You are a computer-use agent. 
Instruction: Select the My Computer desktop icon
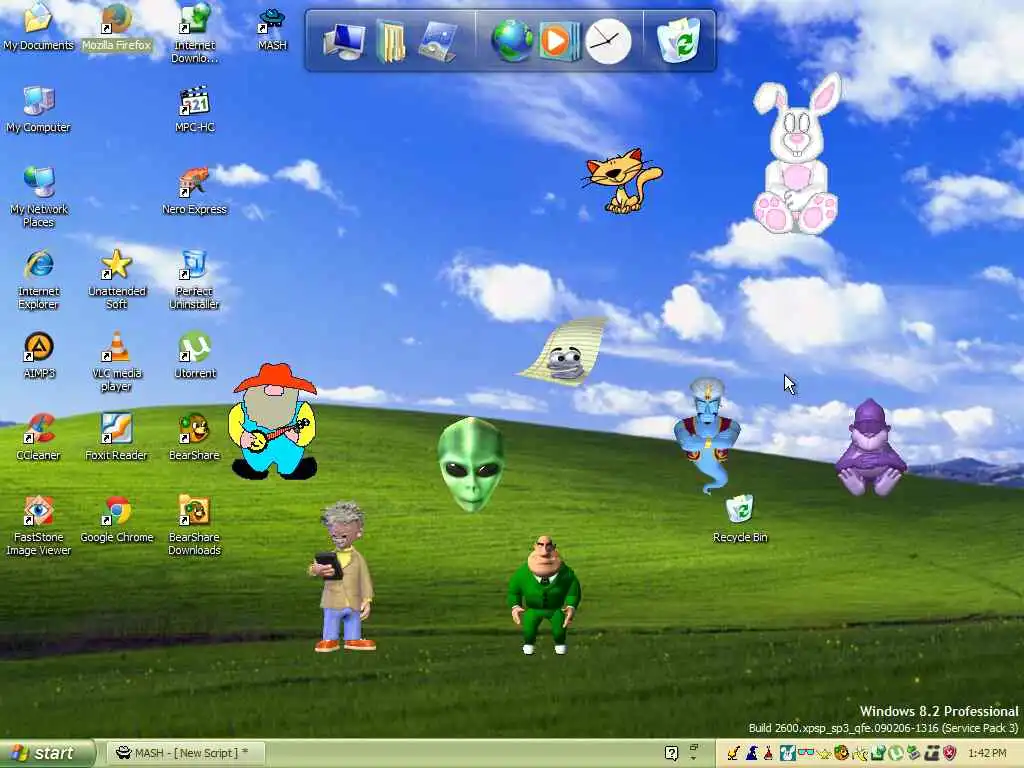coord(38,110)
